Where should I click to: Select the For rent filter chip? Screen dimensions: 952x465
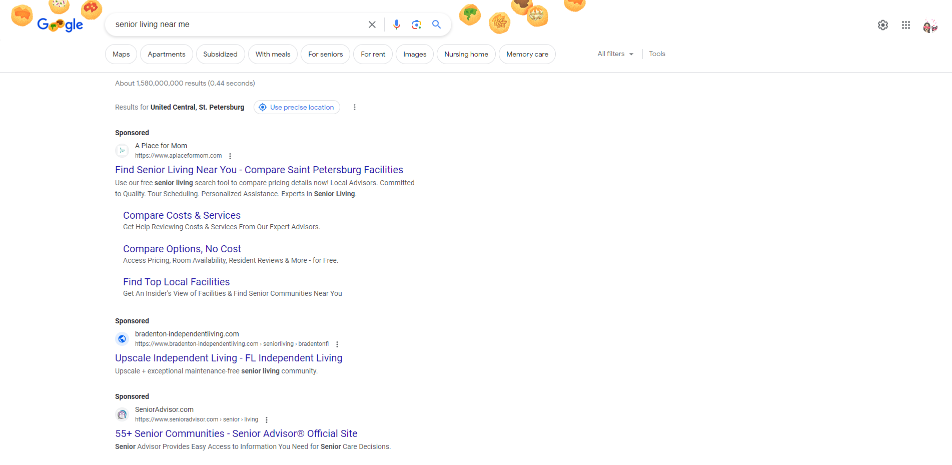click(373, 55)
